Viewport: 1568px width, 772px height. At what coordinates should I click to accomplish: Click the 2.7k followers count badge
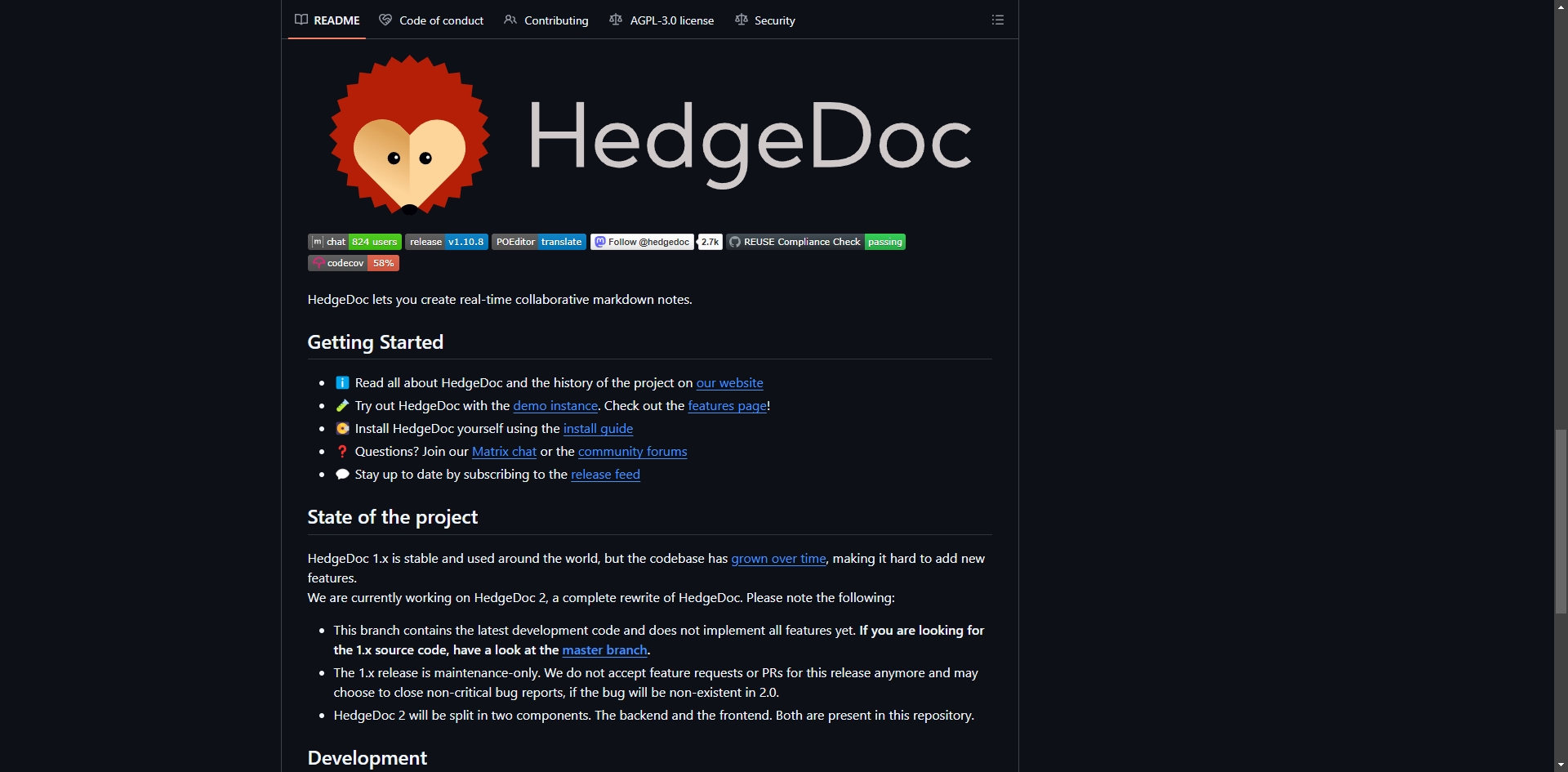pos(710,242)
